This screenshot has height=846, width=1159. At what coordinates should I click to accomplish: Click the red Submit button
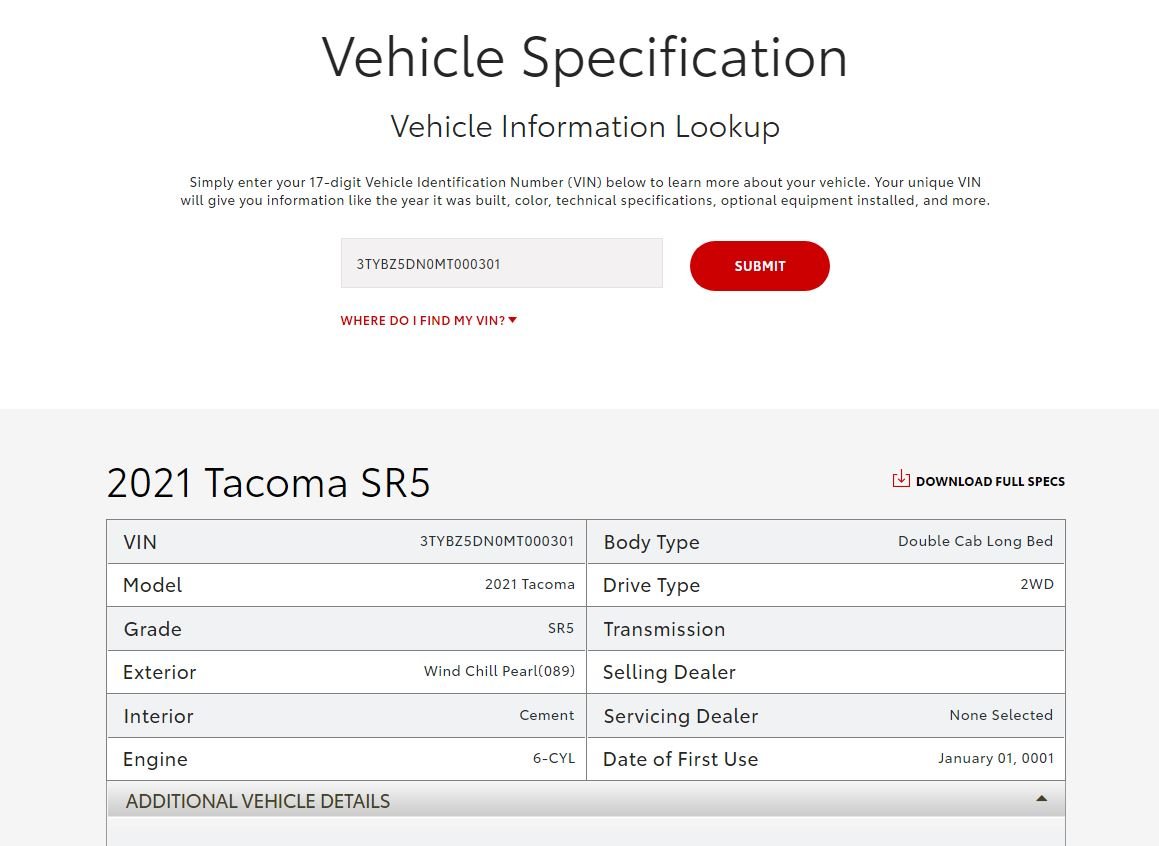pos(759,266)
